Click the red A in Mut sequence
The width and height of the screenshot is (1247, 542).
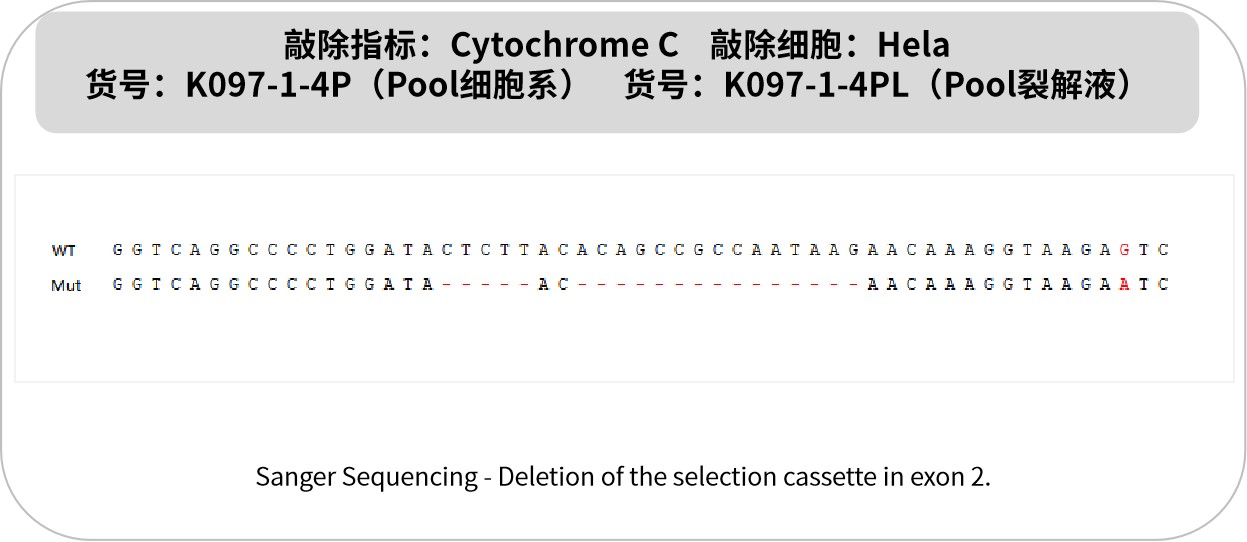pos(1125,285)
